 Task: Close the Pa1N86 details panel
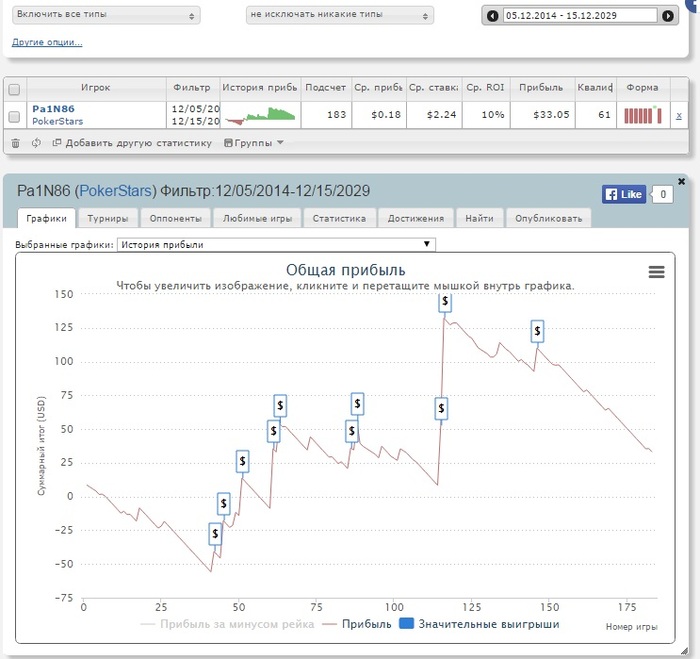pyautogui.click(x=681, y=181)
